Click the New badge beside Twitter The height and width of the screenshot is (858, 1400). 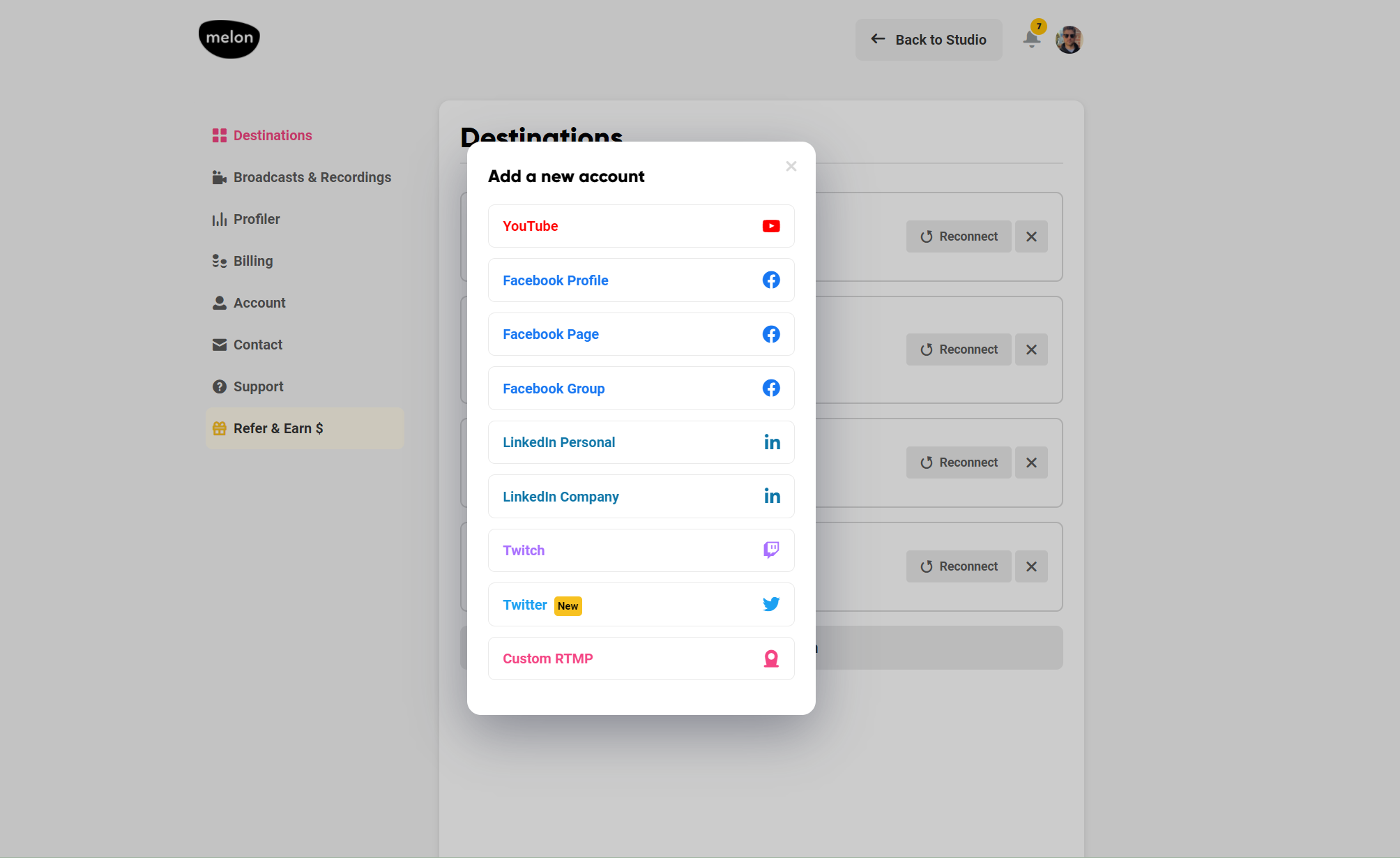point(568,605)
